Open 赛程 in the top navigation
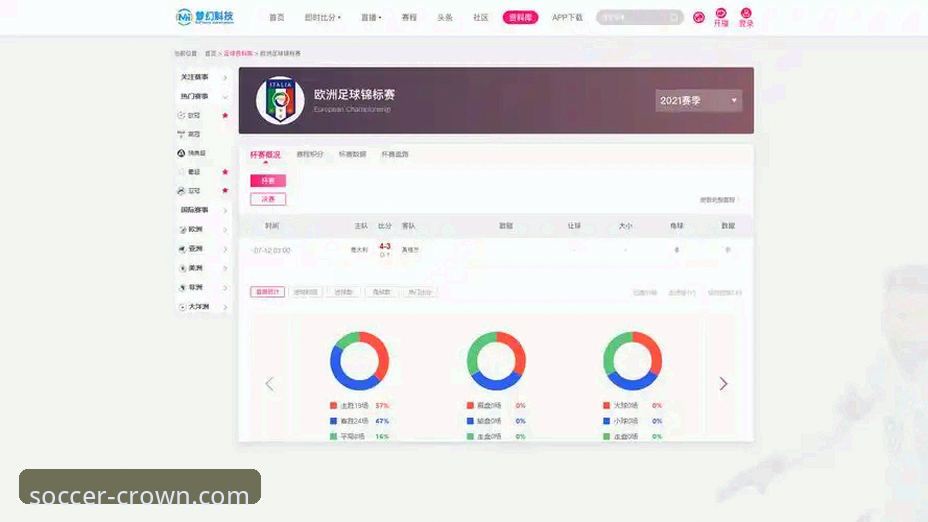The height and width of the screenshot is (522, 928). 409,18
